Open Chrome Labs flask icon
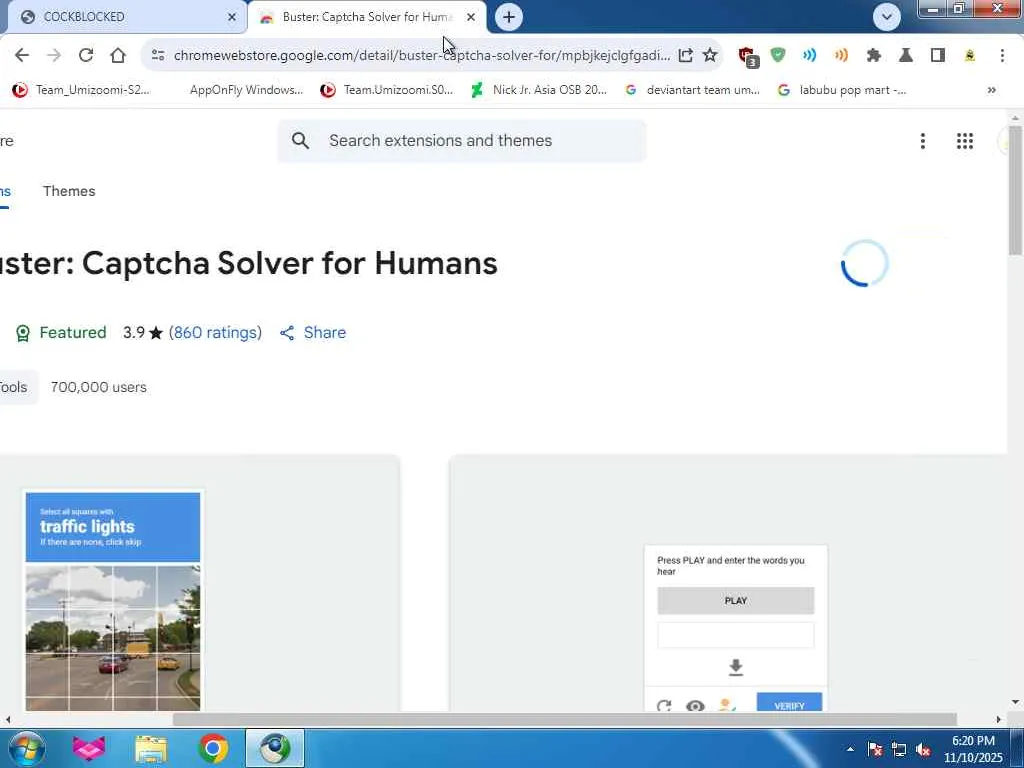Image resolution: width=1024 pixels, height=768 pixels. click(905, 56)
